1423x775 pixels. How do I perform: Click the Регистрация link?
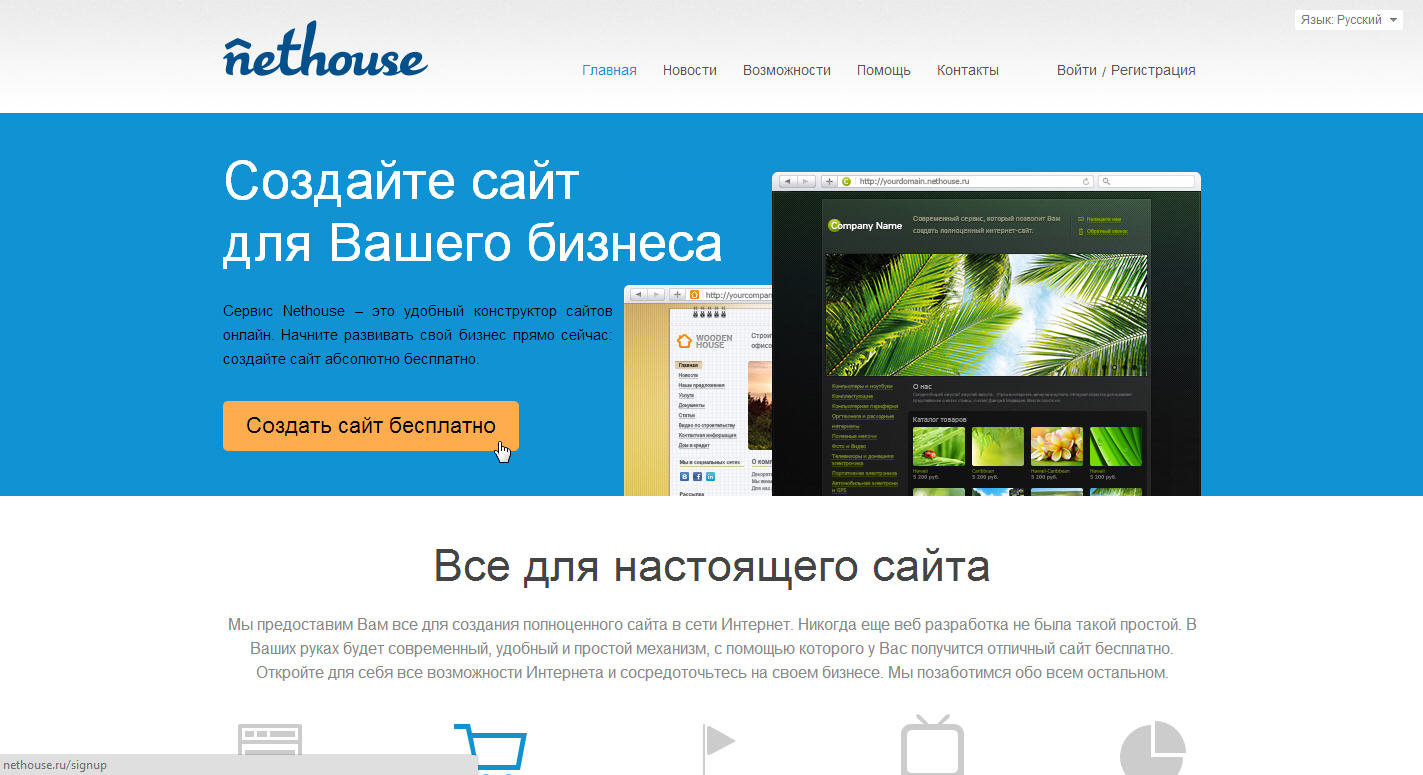click(x=1153, y=70)
